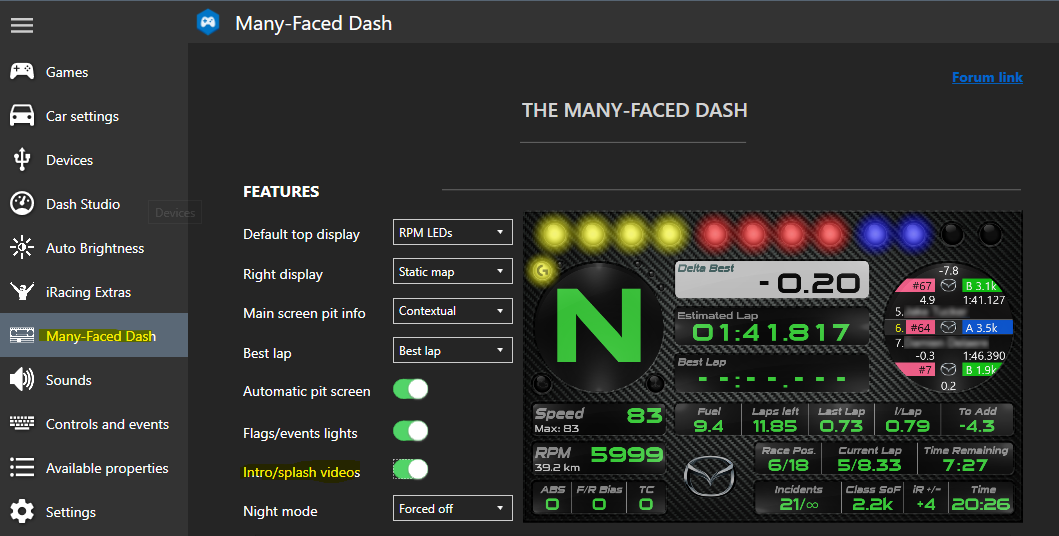
Task: Click the Auto Brightness sun icon
Action: click(x=22, y=248)
